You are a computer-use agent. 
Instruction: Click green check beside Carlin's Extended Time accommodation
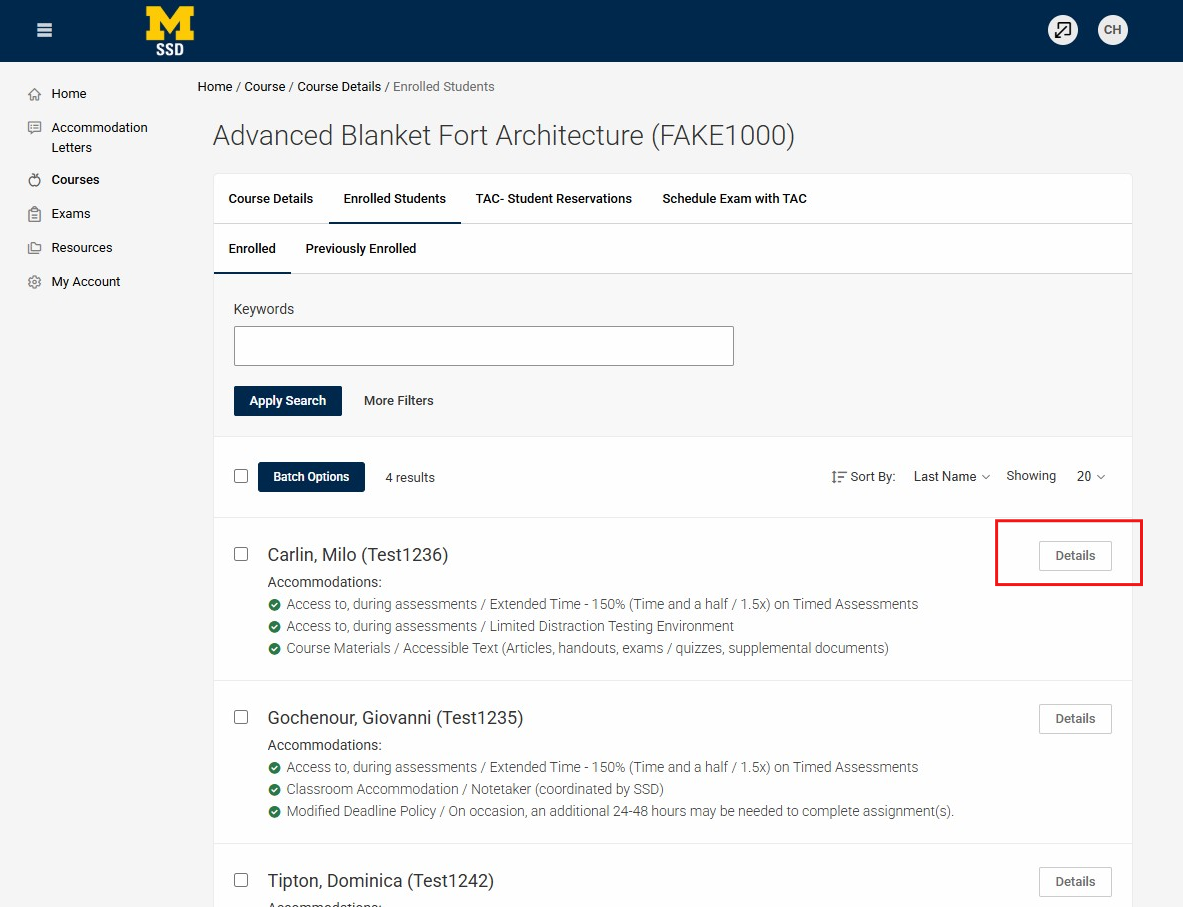coord(275,604)
